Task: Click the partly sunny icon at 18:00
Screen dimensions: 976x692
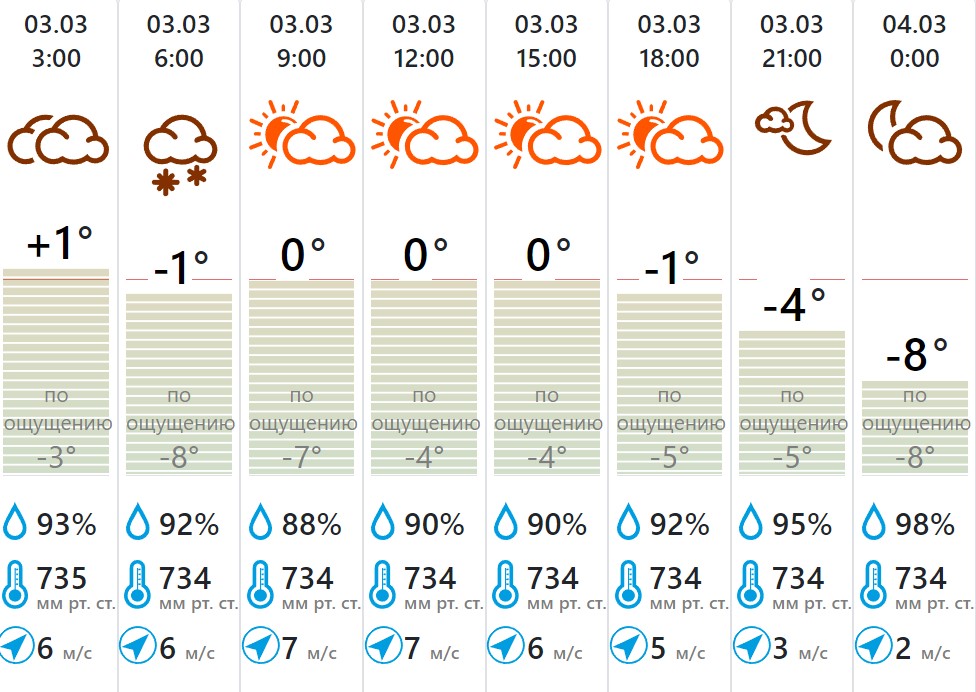Action: pyautogui.click(x=669, y=135)
